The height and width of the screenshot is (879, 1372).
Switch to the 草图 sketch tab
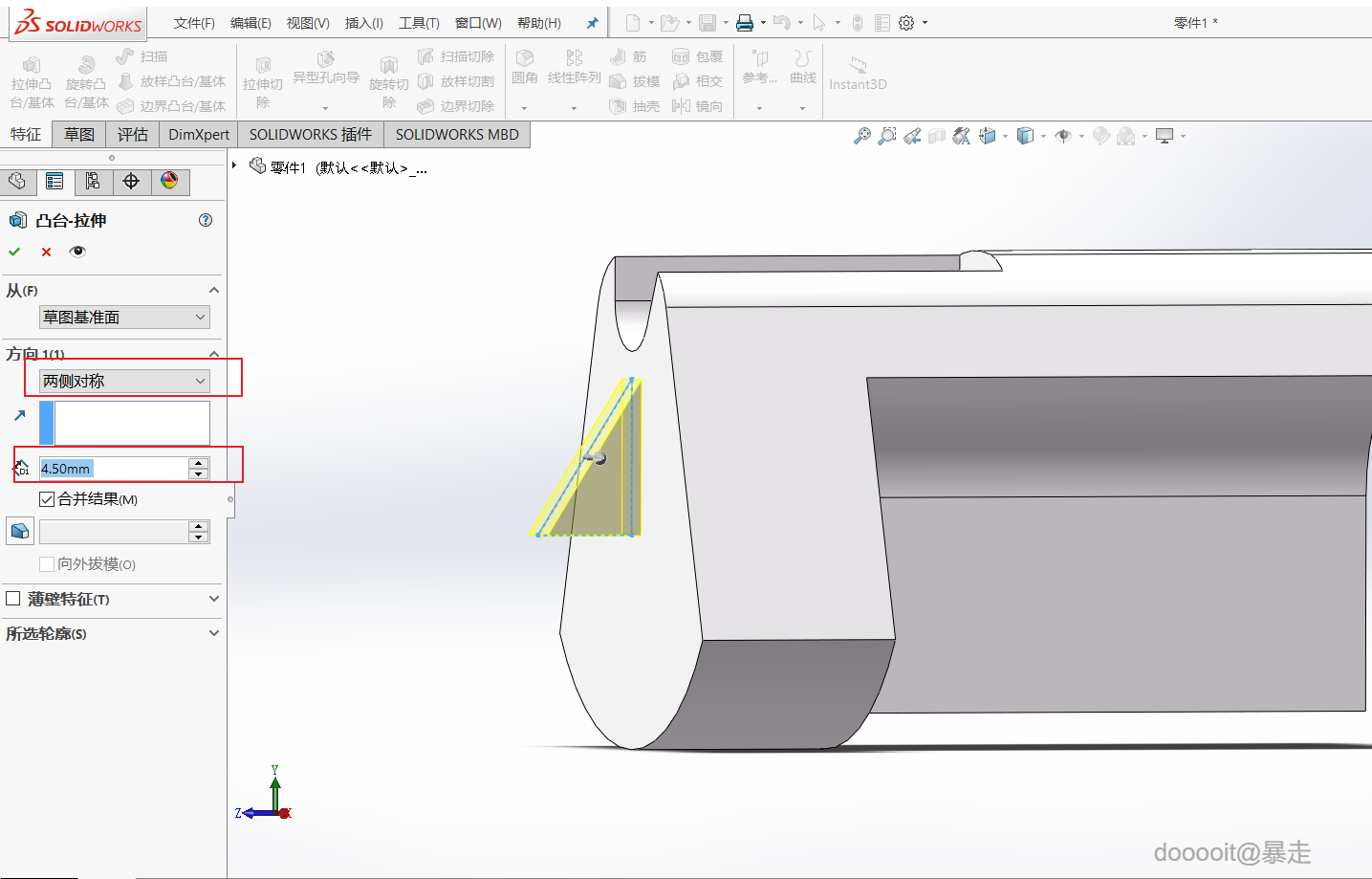[x=79, y=135]
